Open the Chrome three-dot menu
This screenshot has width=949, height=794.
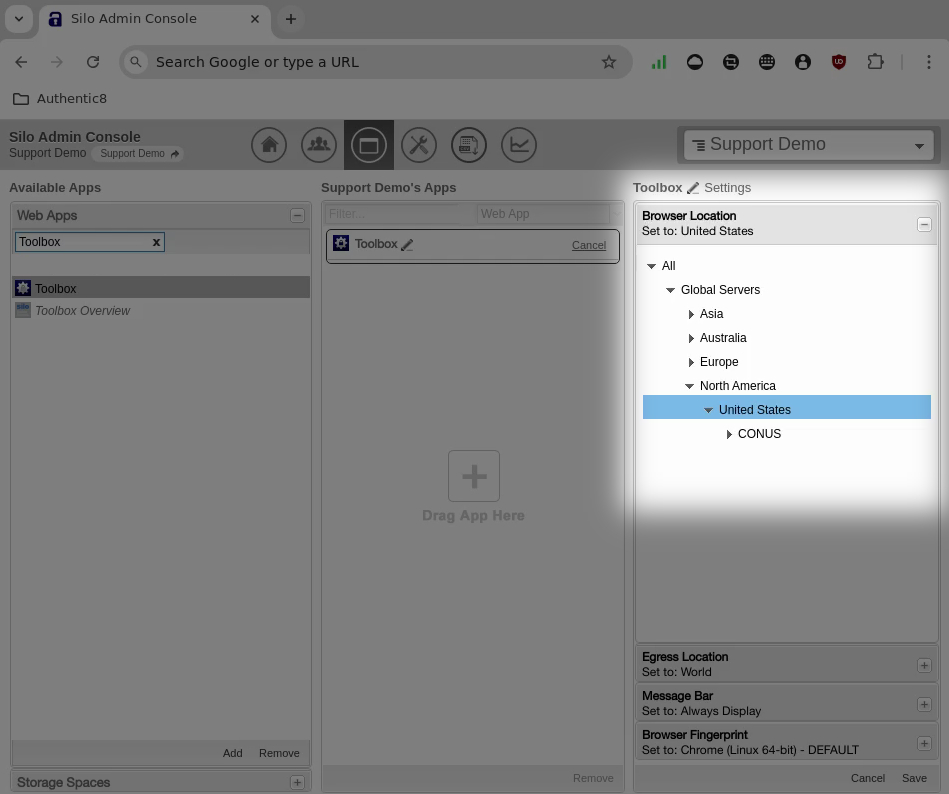[x=928, y=62]
